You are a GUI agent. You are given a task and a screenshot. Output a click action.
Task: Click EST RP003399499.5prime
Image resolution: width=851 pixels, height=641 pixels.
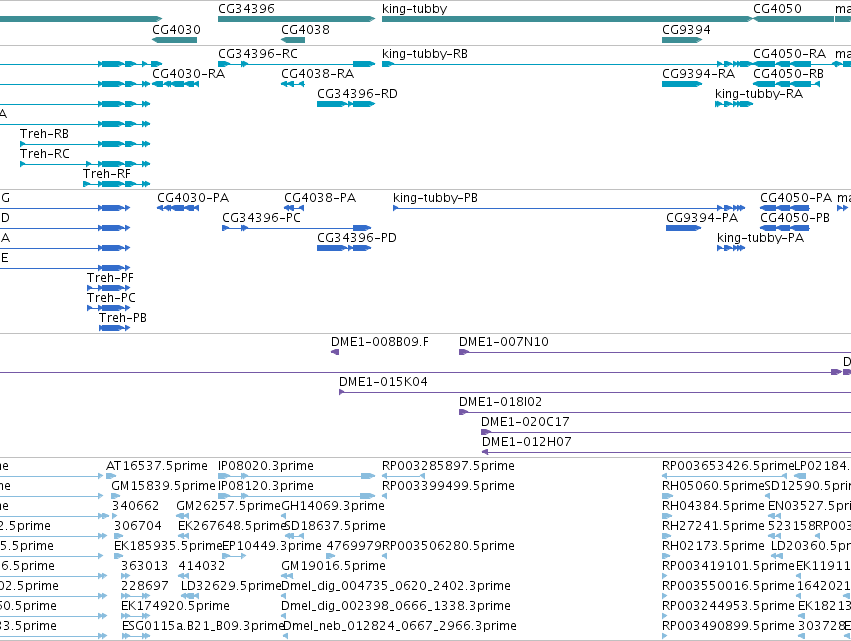pos(385,496)
